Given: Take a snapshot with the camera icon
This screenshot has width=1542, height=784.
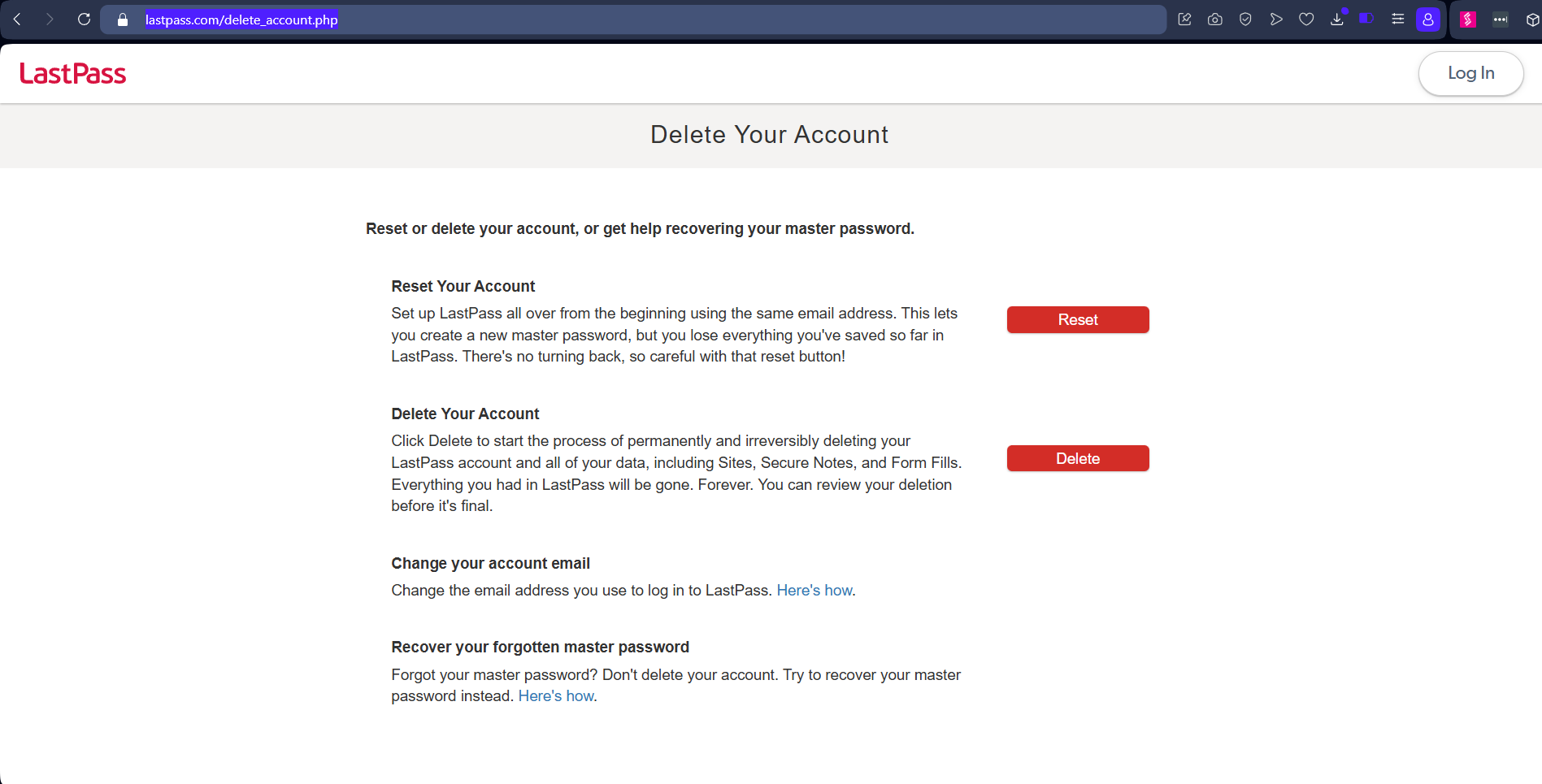Looking at the screenshot, I should click(x=1214, y=19).
